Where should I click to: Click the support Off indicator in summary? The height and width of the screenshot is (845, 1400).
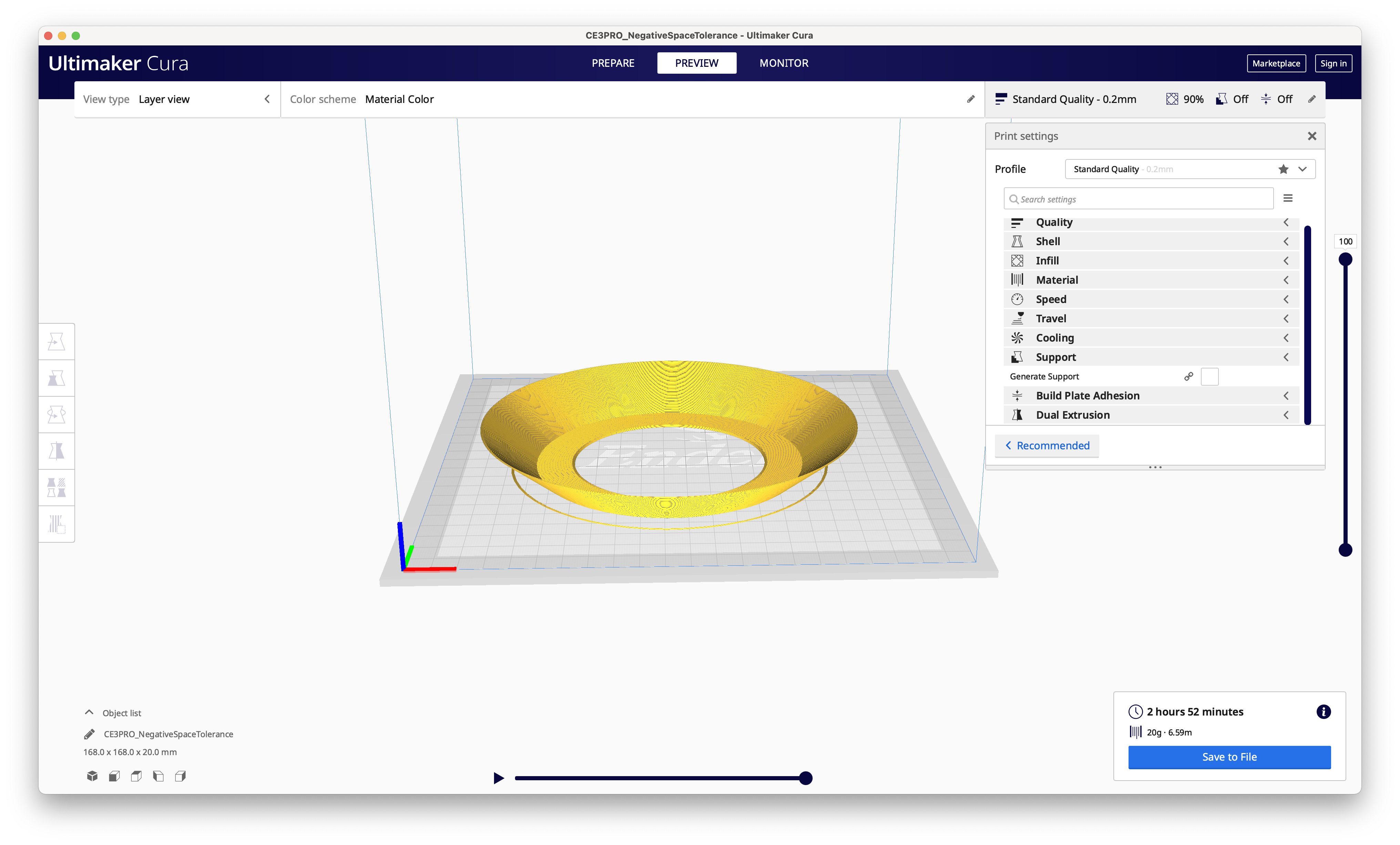click(x=1232, y=99)
